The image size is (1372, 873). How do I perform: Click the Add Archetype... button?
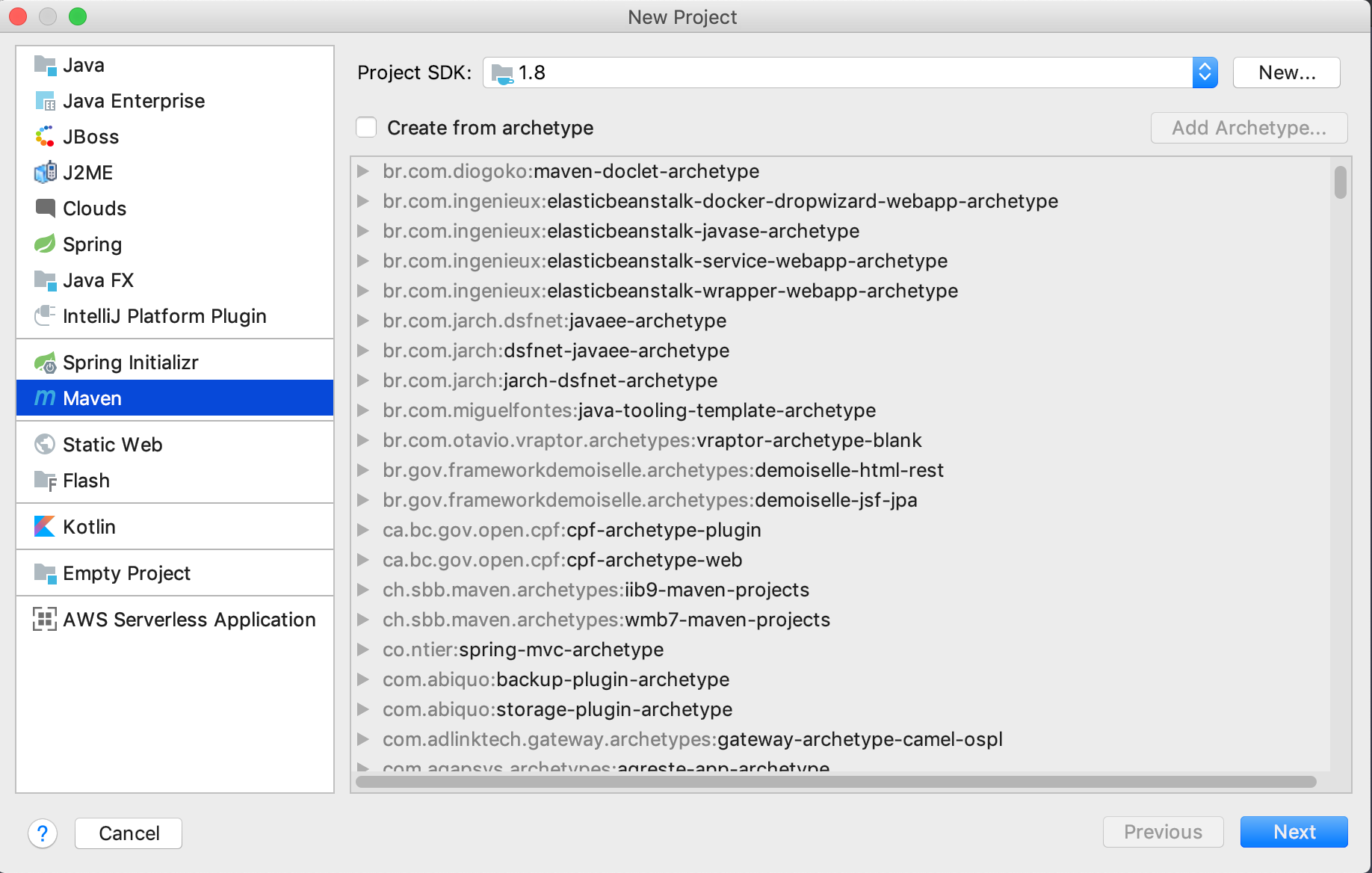click(x=1249, y=128)
